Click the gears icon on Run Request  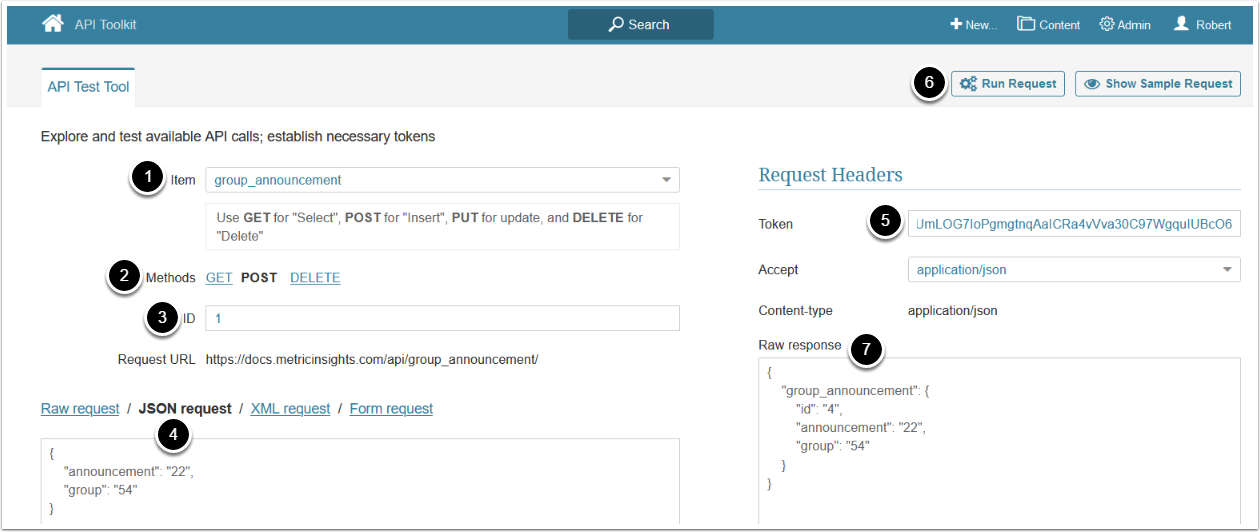point(968,84)
